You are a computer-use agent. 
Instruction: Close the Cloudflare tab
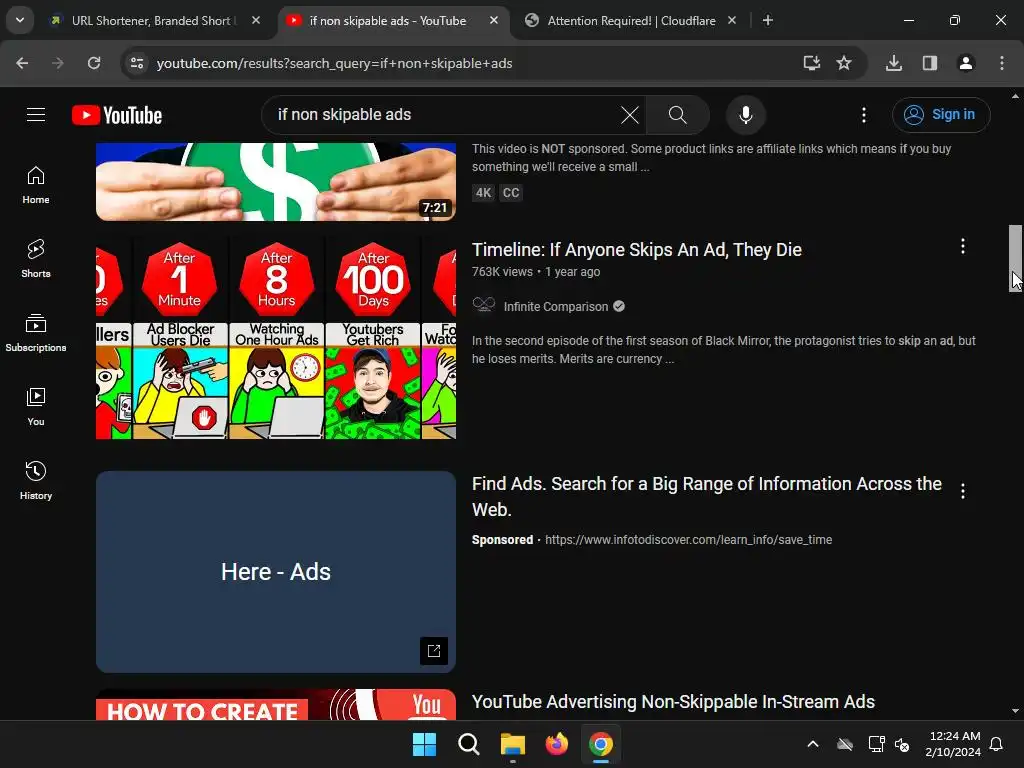point(731,21)
